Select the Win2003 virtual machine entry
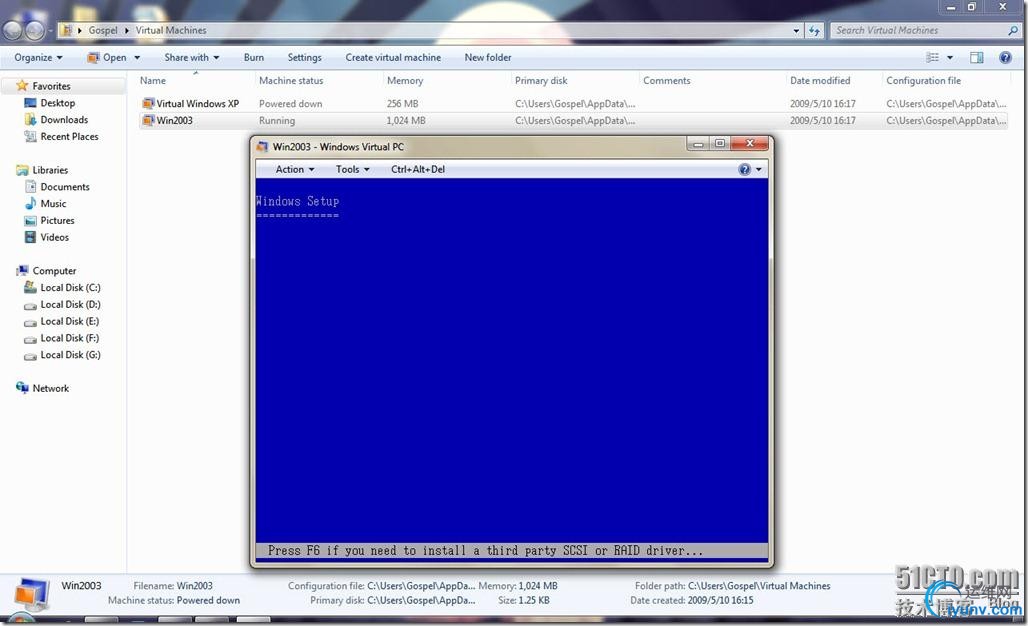 click(x=174, y=121)
